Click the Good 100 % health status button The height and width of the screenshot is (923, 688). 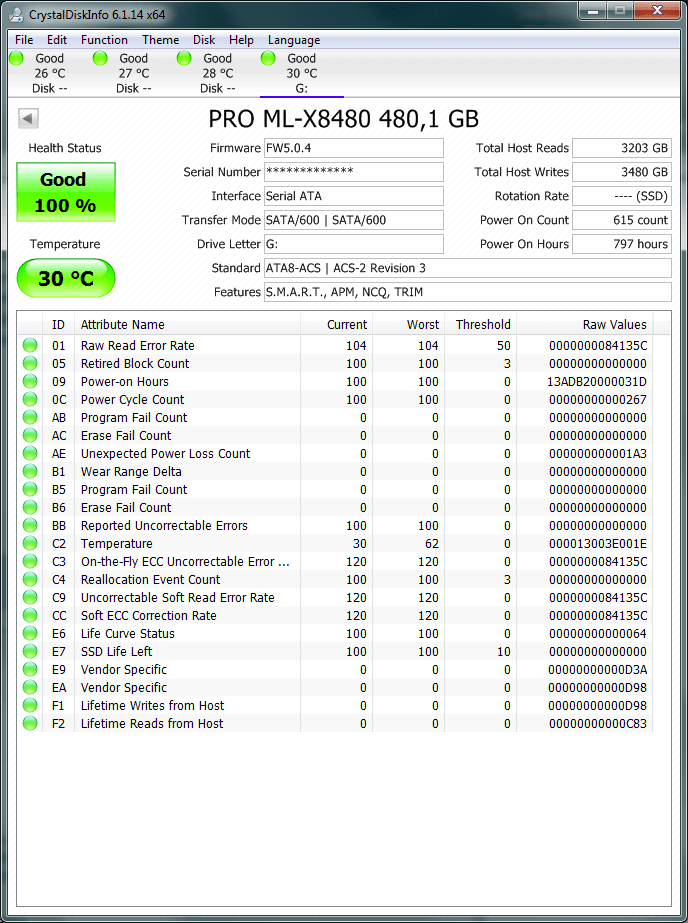(66, 192)
